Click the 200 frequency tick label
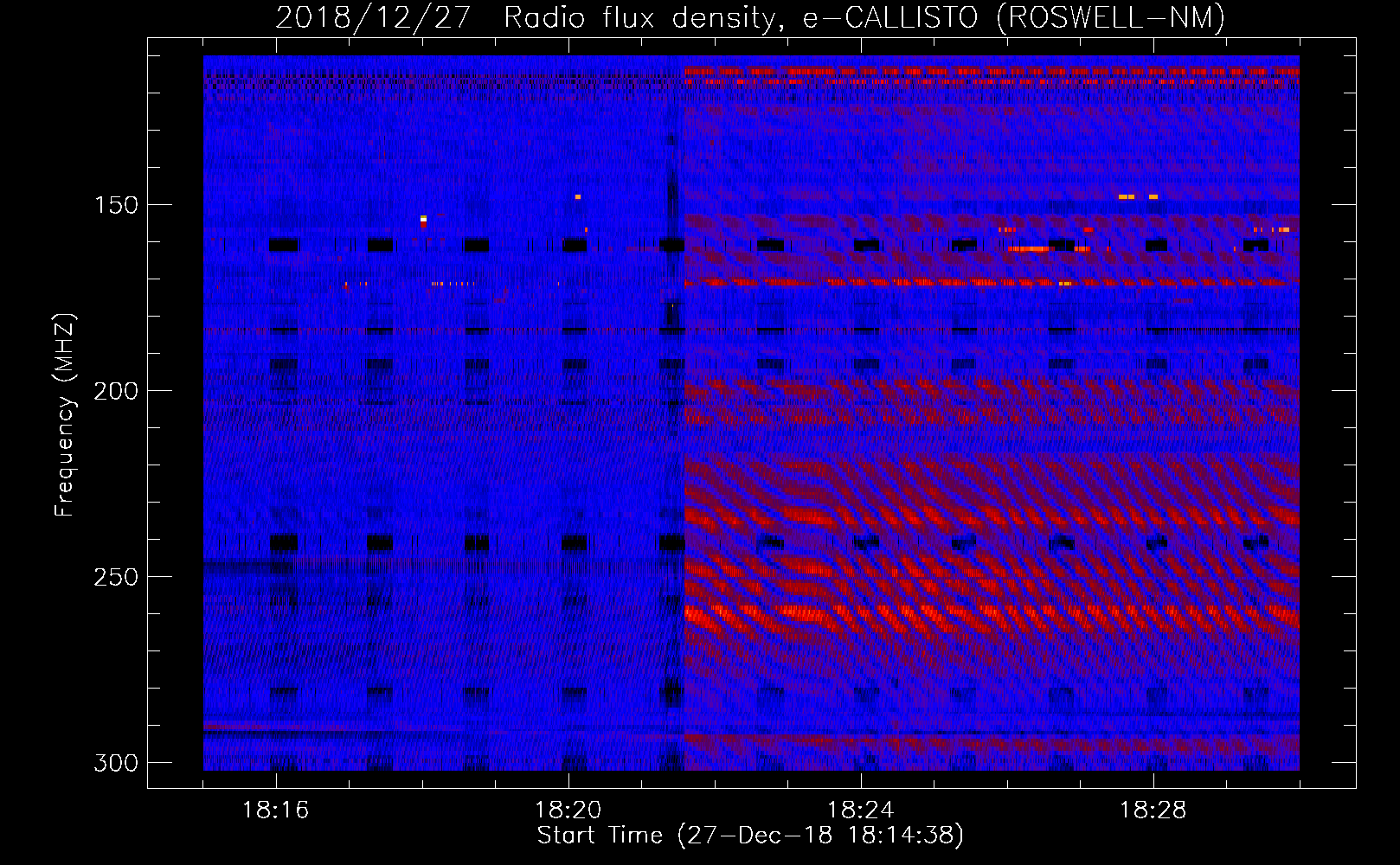 coord(115,391)
